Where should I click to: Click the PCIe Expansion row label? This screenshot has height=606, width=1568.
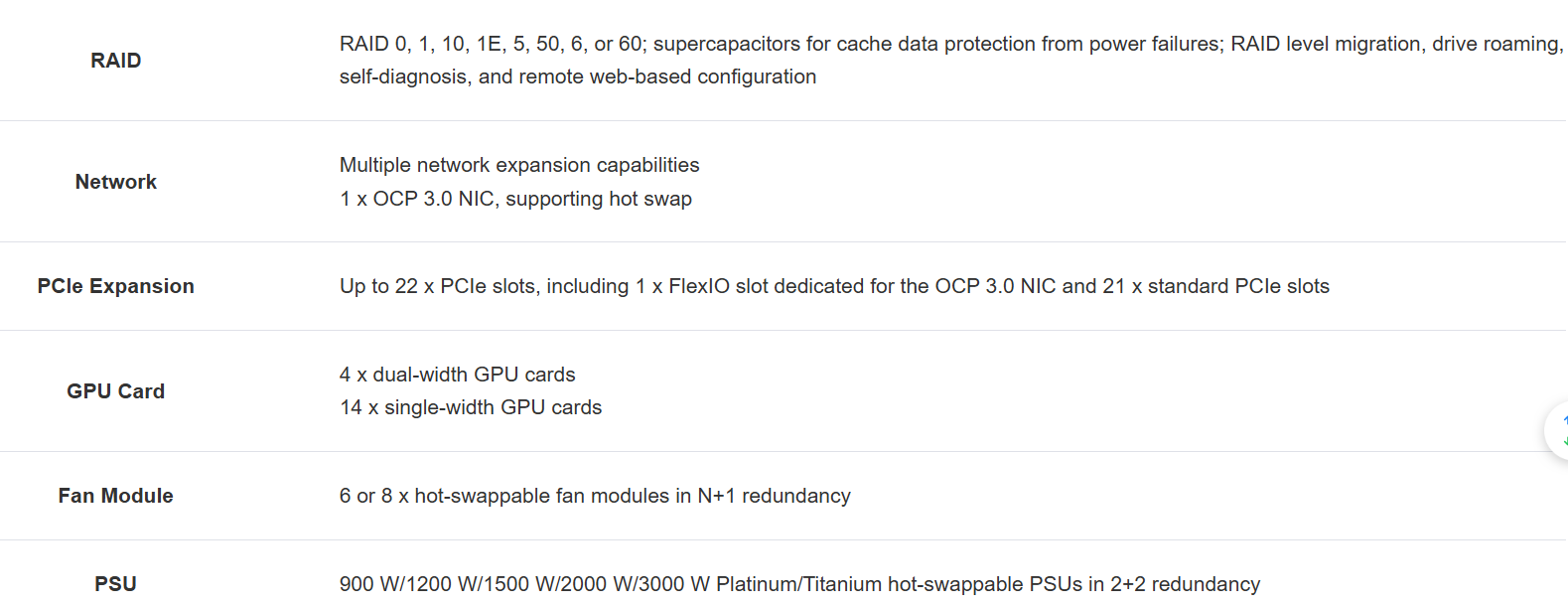tap(116, 286)
